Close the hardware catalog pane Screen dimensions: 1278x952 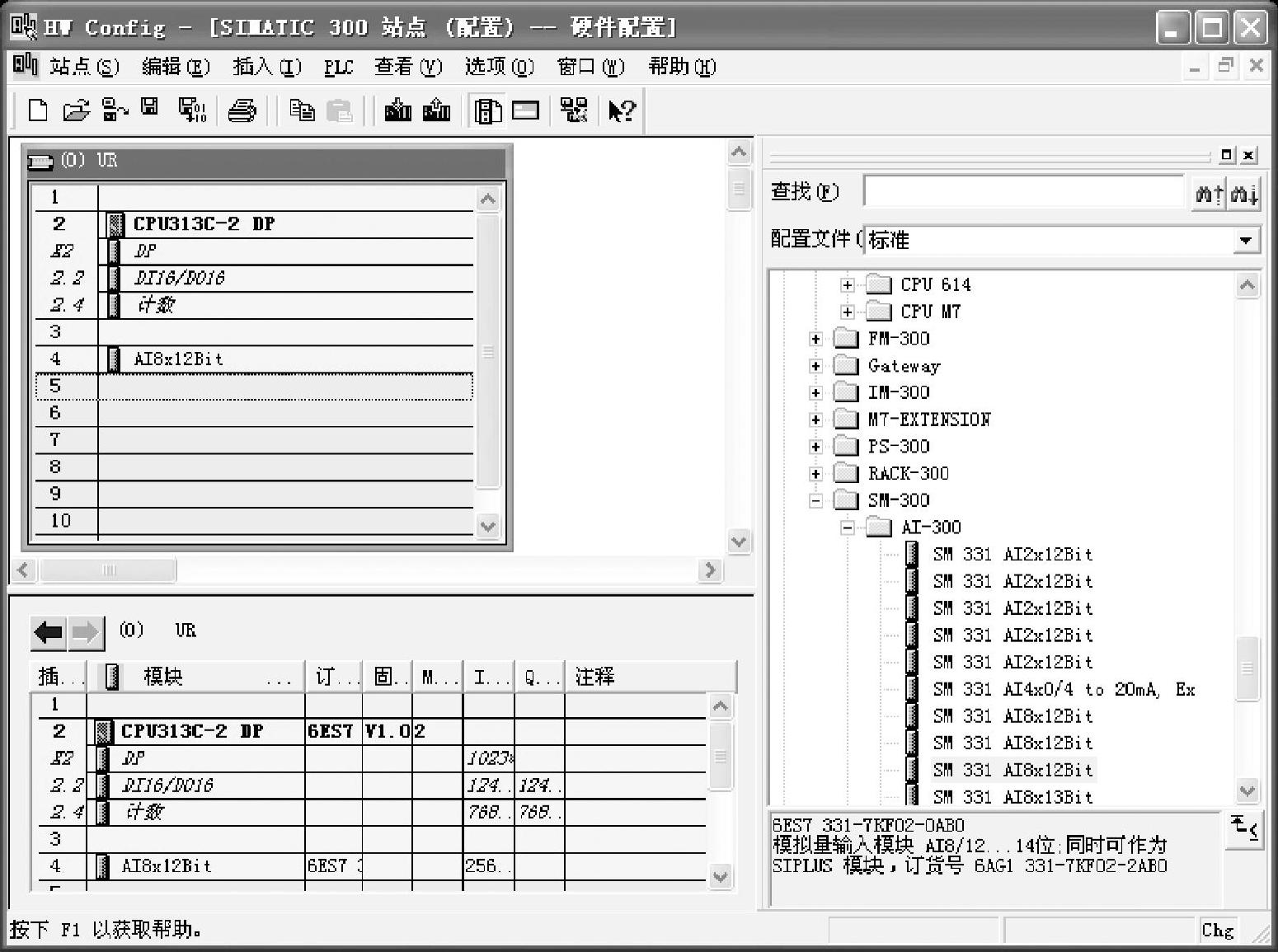tap(1249, 155)
